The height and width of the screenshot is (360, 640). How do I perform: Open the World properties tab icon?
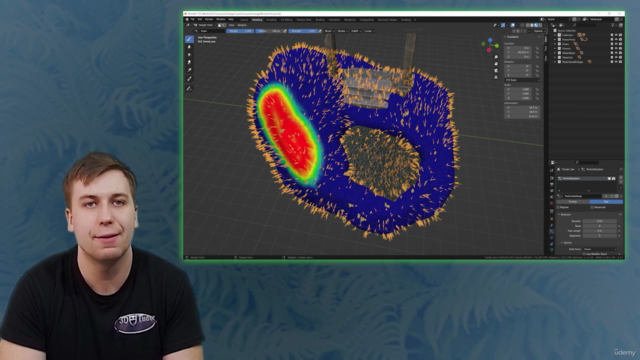[x=552, y=203]
